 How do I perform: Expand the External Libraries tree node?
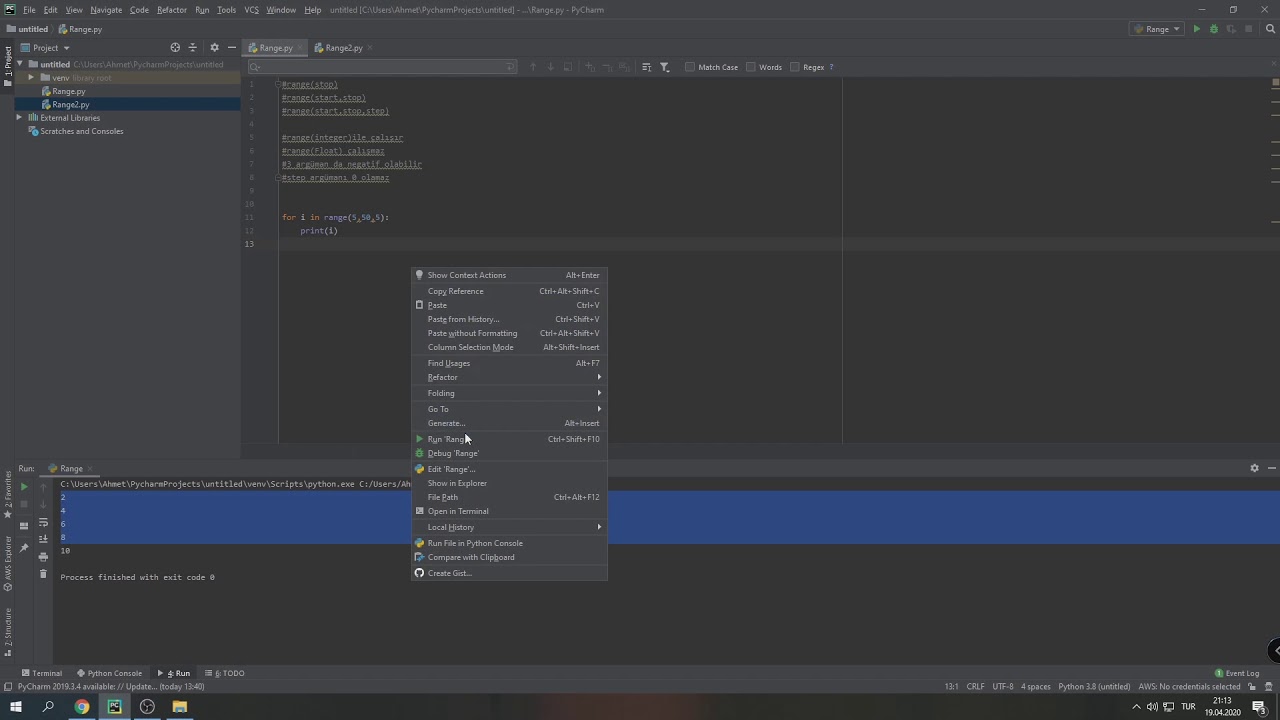[19, 118]
